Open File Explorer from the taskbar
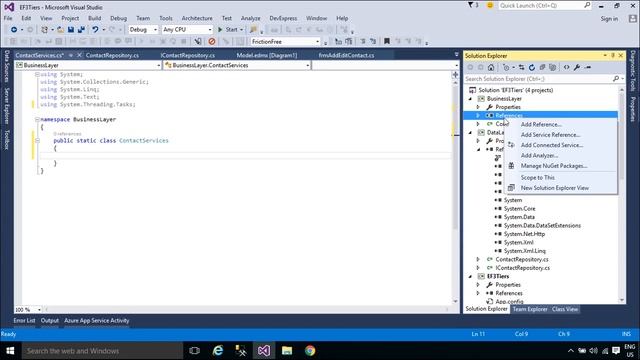640x360 pixels. pyautogui.click(x=287, y=351)
